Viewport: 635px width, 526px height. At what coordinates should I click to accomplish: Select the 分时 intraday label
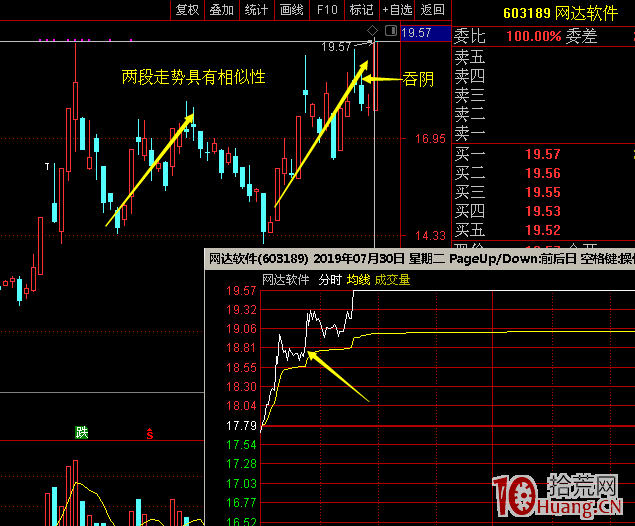(x=330, y=280)
